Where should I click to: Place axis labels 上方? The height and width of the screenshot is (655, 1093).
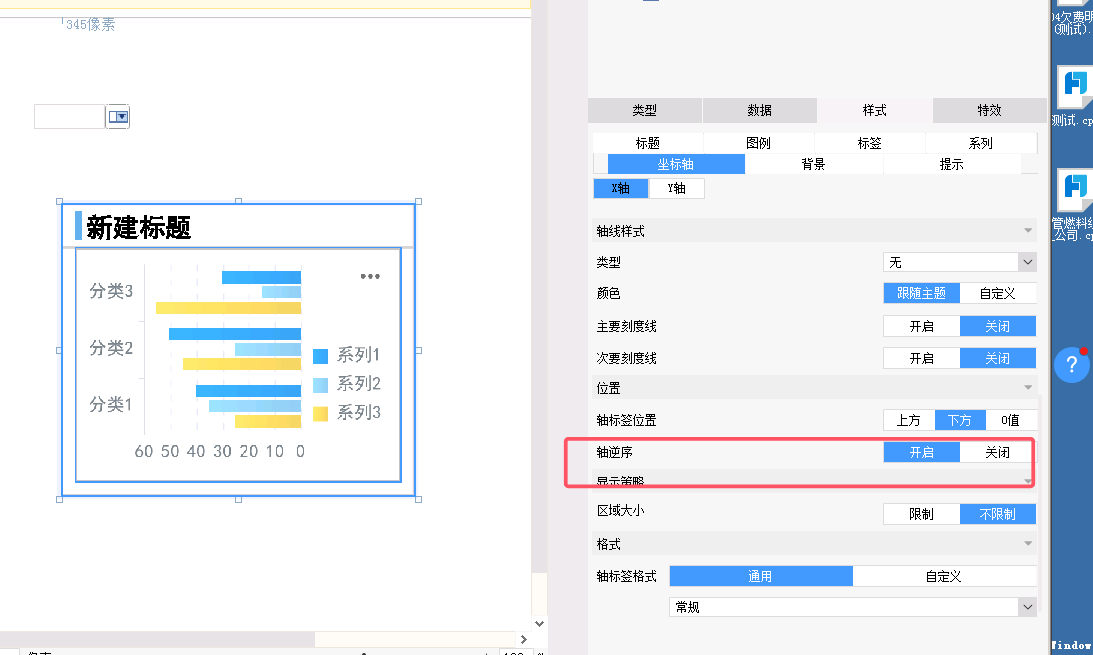tap(909, 420)
